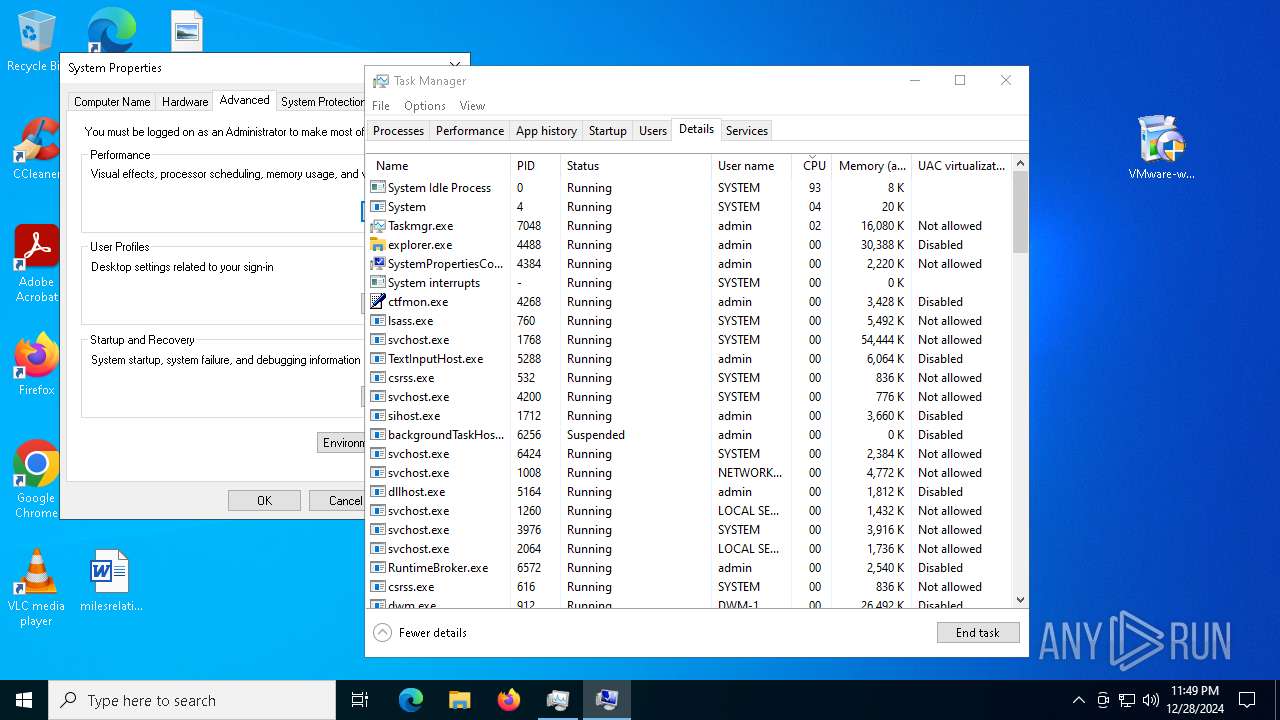The height and width of the screenshot is (720, 1280).
Task: Click lsass.exe process icon
Action: [378, 321]
